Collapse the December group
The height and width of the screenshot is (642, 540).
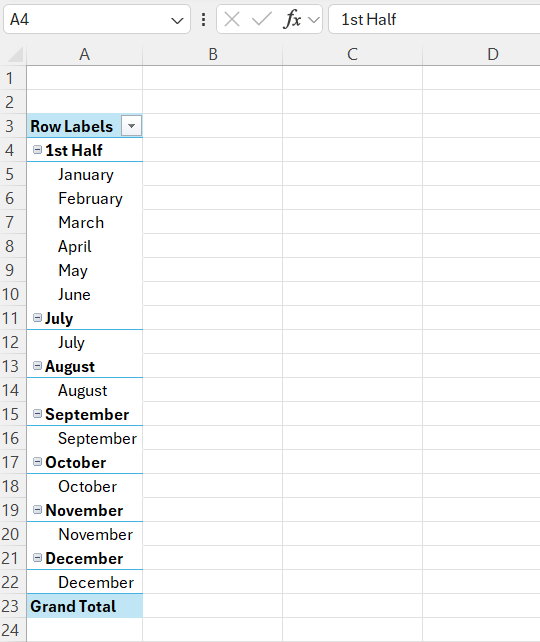point(37,558)
